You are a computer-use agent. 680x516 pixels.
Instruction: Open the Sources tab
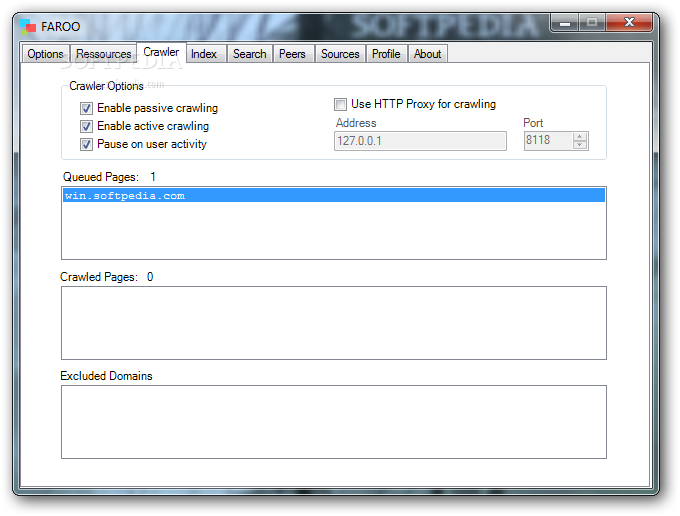tap(340, 54)
